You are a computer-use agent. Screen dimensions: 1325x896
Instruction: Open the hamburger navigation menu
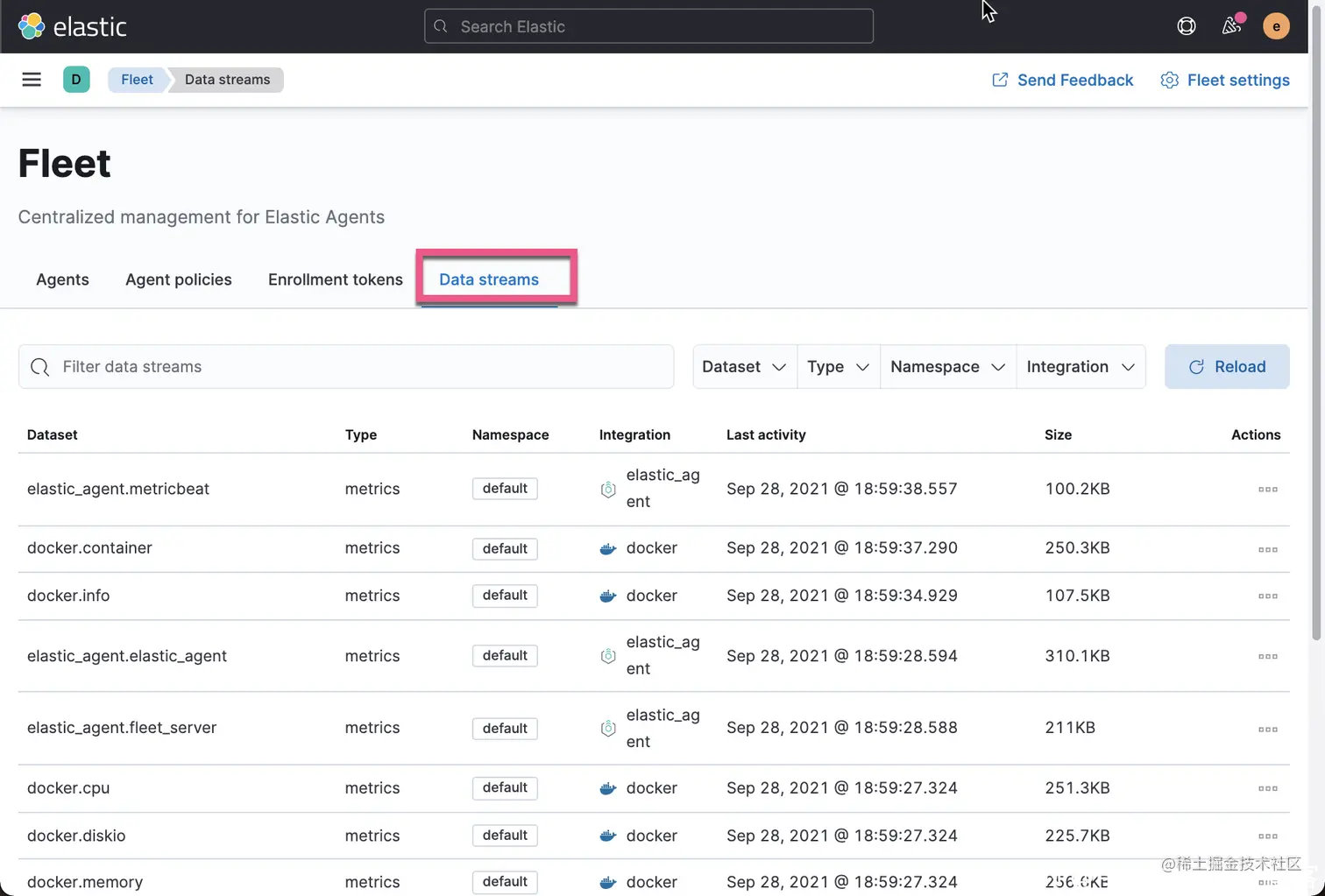pyautogui.click(x=32, y=80)
